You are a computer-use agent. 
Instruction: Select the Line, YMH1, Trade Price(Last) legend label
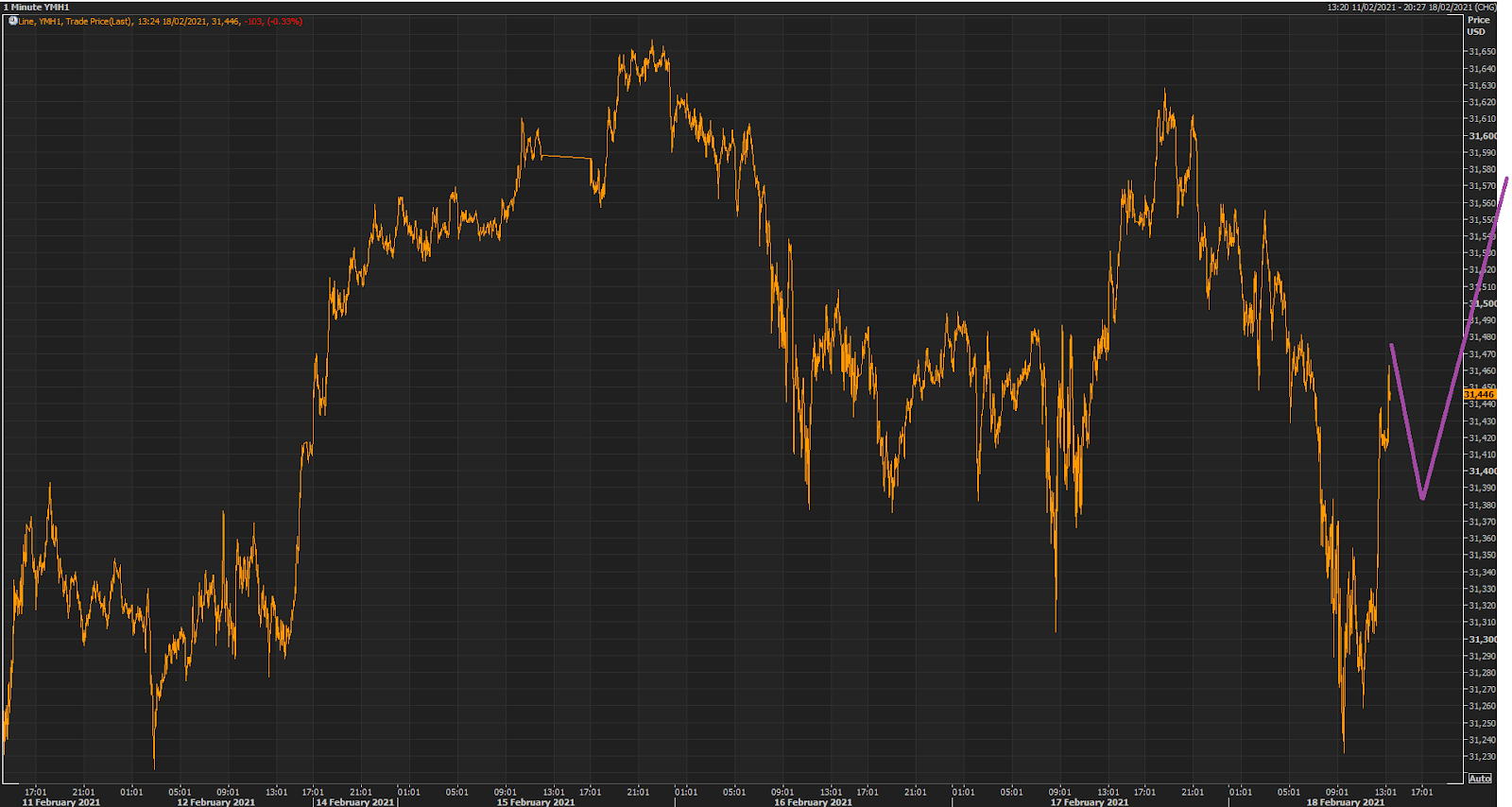[x=76, y=21]
